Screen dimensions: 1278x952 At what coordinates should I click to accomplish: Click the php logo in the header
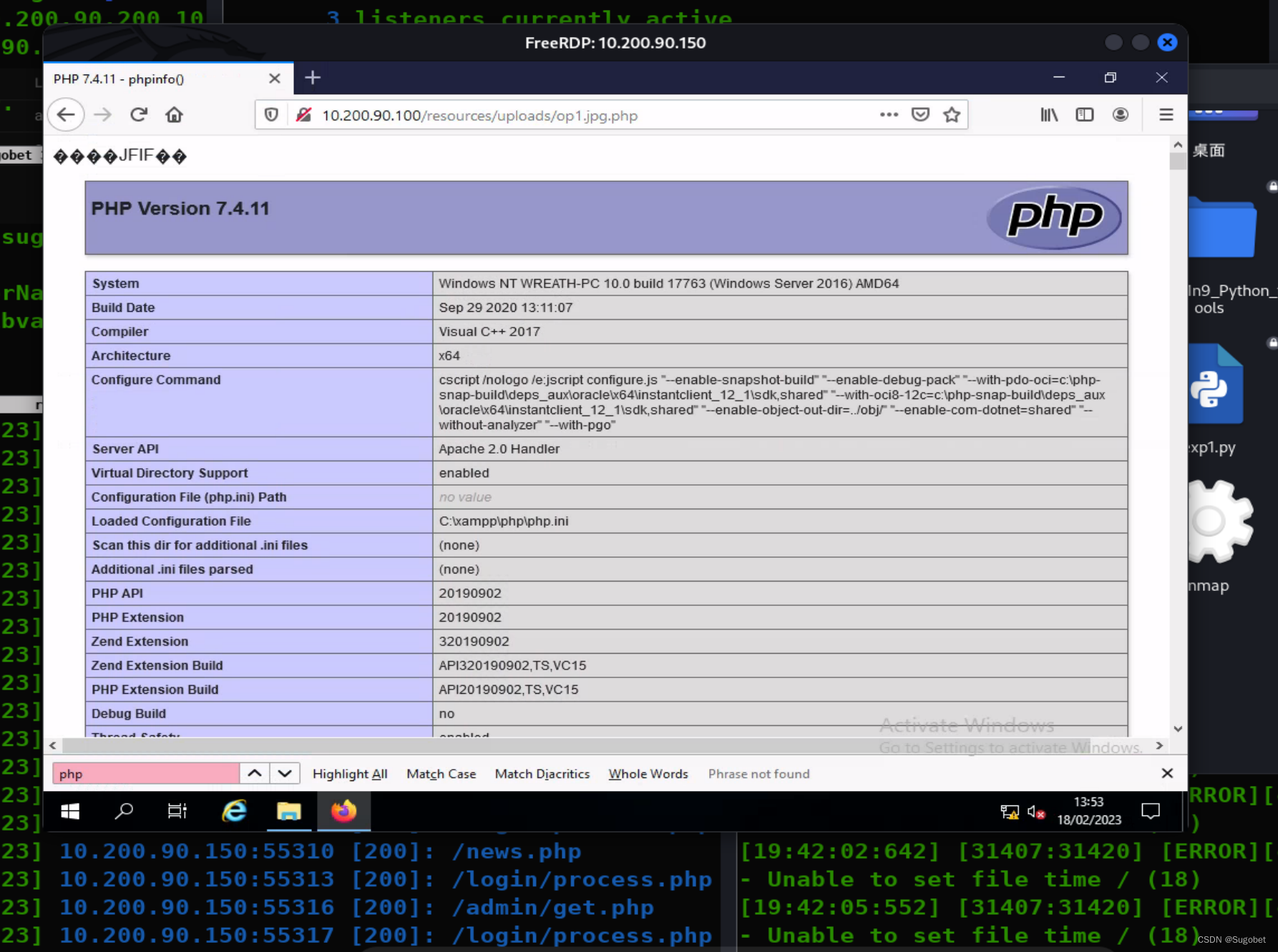[1054, 217]
